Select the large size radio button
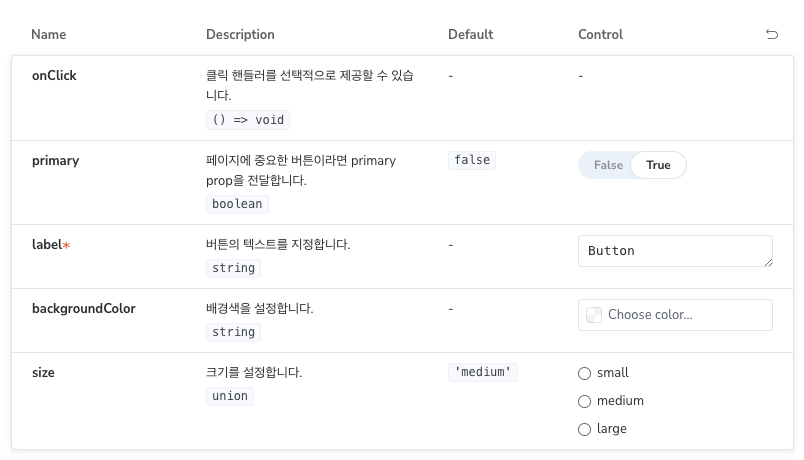This screenshot has width=804, height=460. click(x=585, y=429)
